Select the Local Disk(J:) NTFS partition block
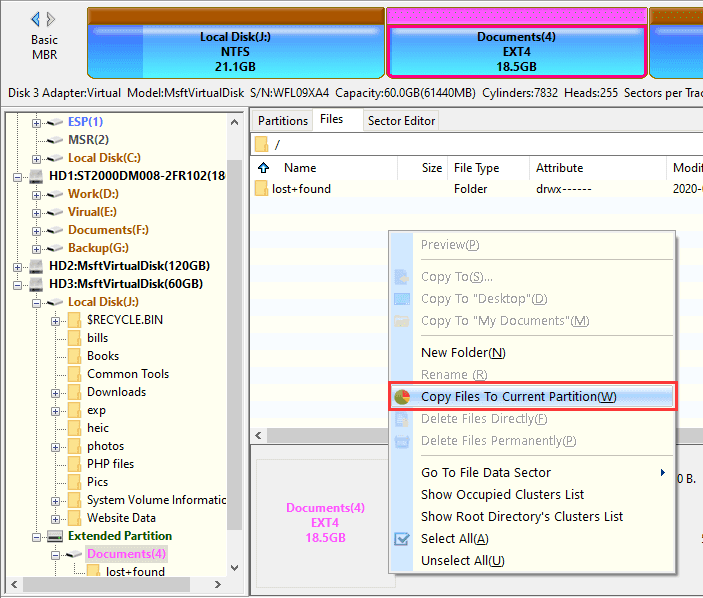 point(236,51)
